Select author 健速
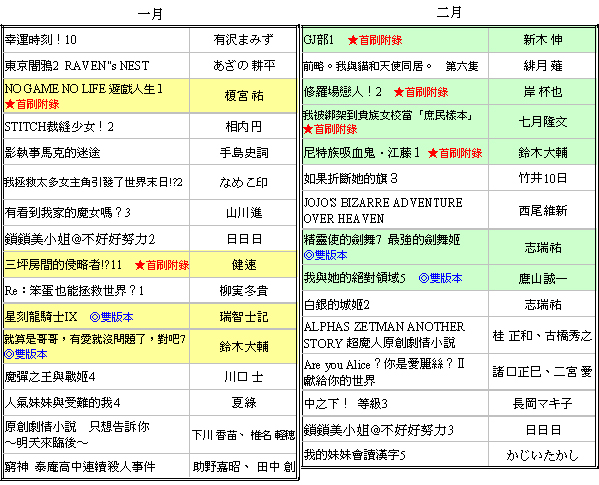 244,265
